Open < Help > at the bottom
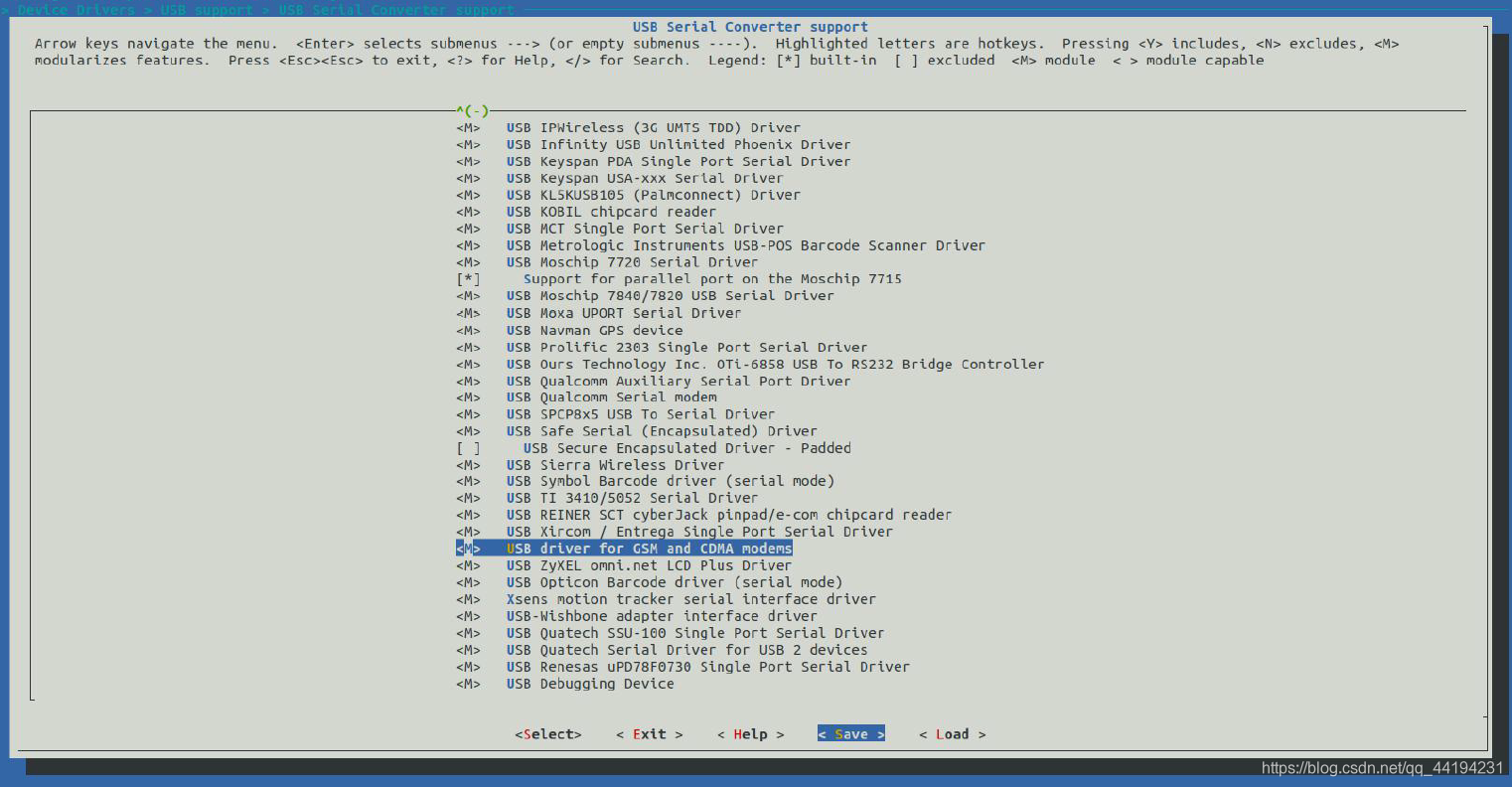The width and height of the screenshot is (1512, 787). 750,734
